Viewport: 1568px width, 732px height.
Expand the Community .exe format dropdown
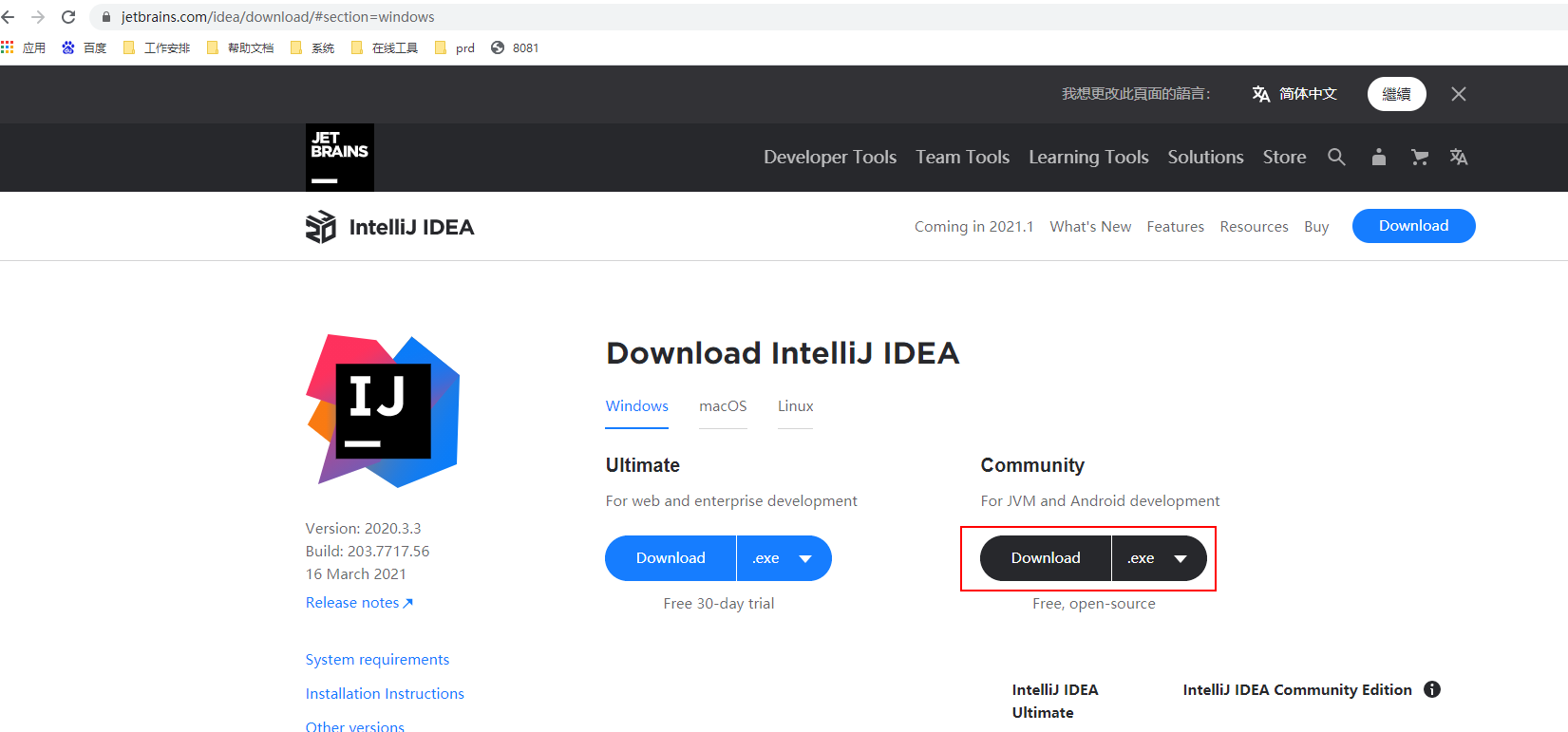click(x=1160, y=558)
